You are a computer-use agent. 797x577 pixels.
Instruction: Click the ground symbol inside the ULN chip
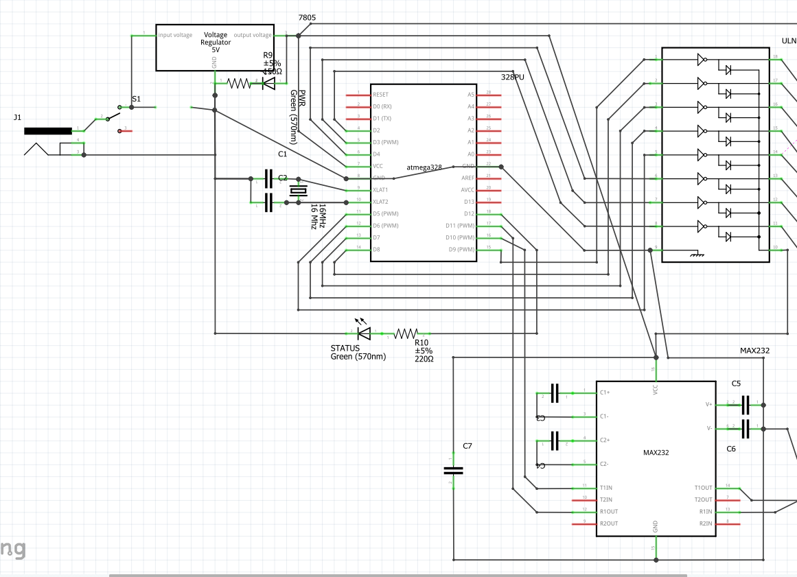(x=697, y=254)
